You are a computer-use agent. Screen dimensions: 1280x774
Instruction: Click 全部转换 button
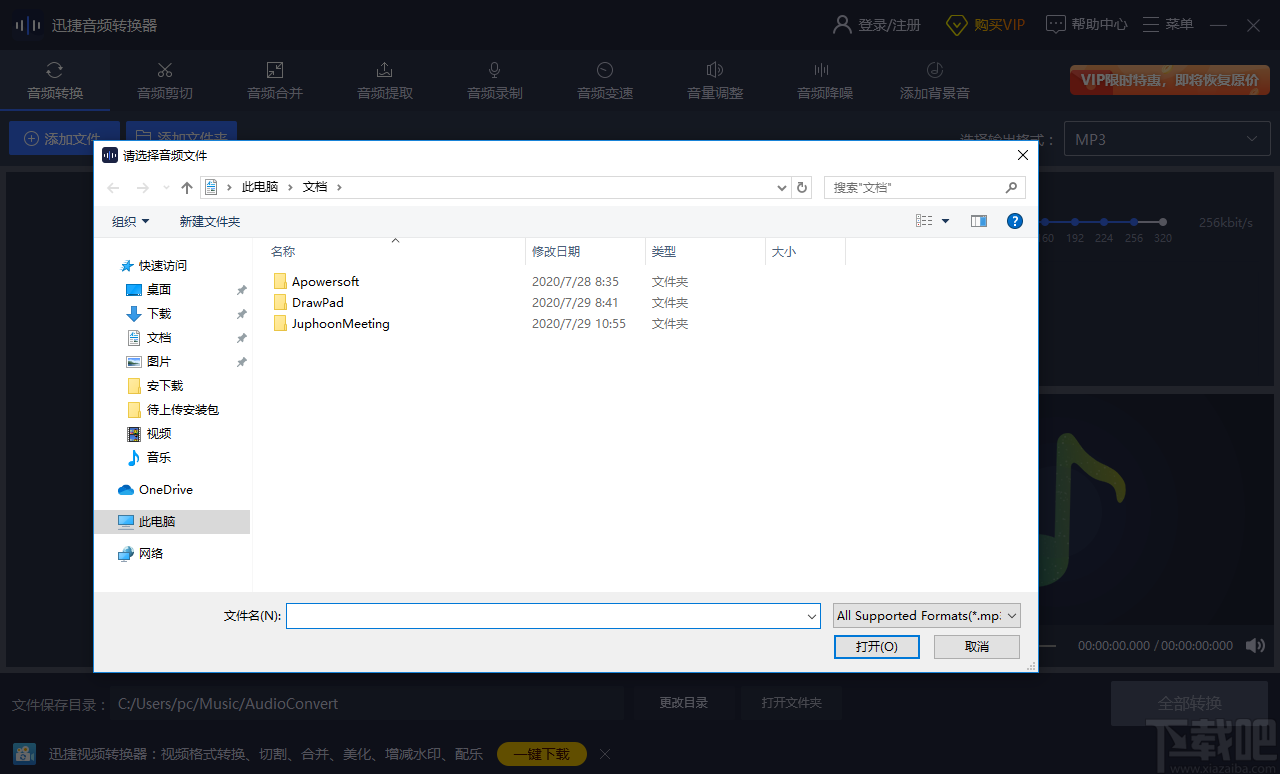tap(1190, 703)
